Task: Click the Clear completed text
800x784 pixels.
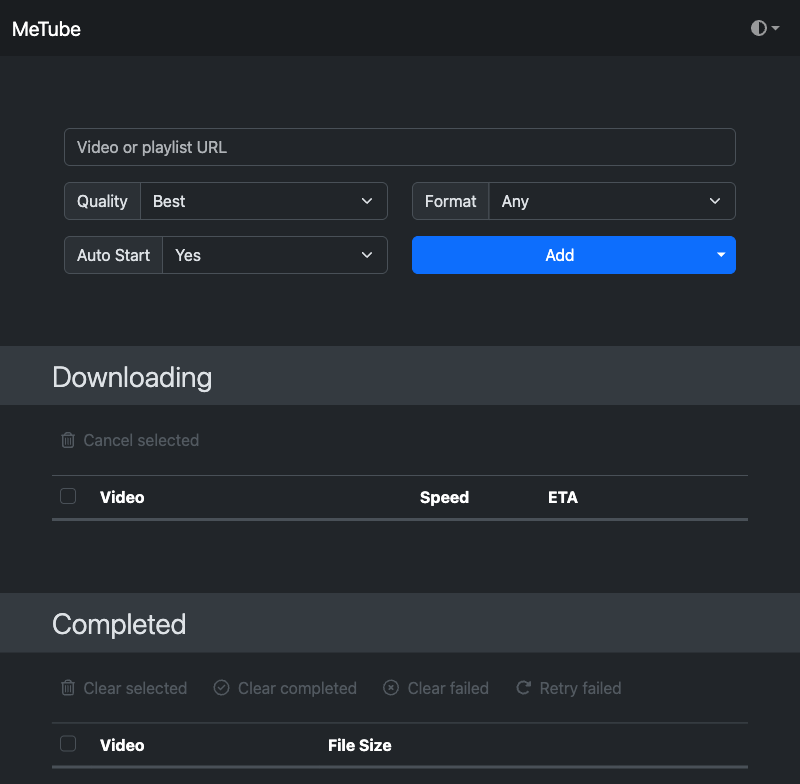Action: point(297,689)
